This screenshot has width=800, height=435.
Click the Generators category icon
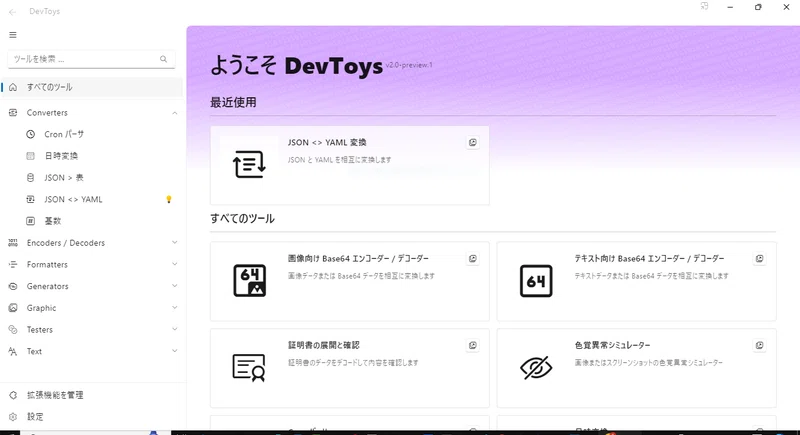pyautogui.click(x=13, y=286)
